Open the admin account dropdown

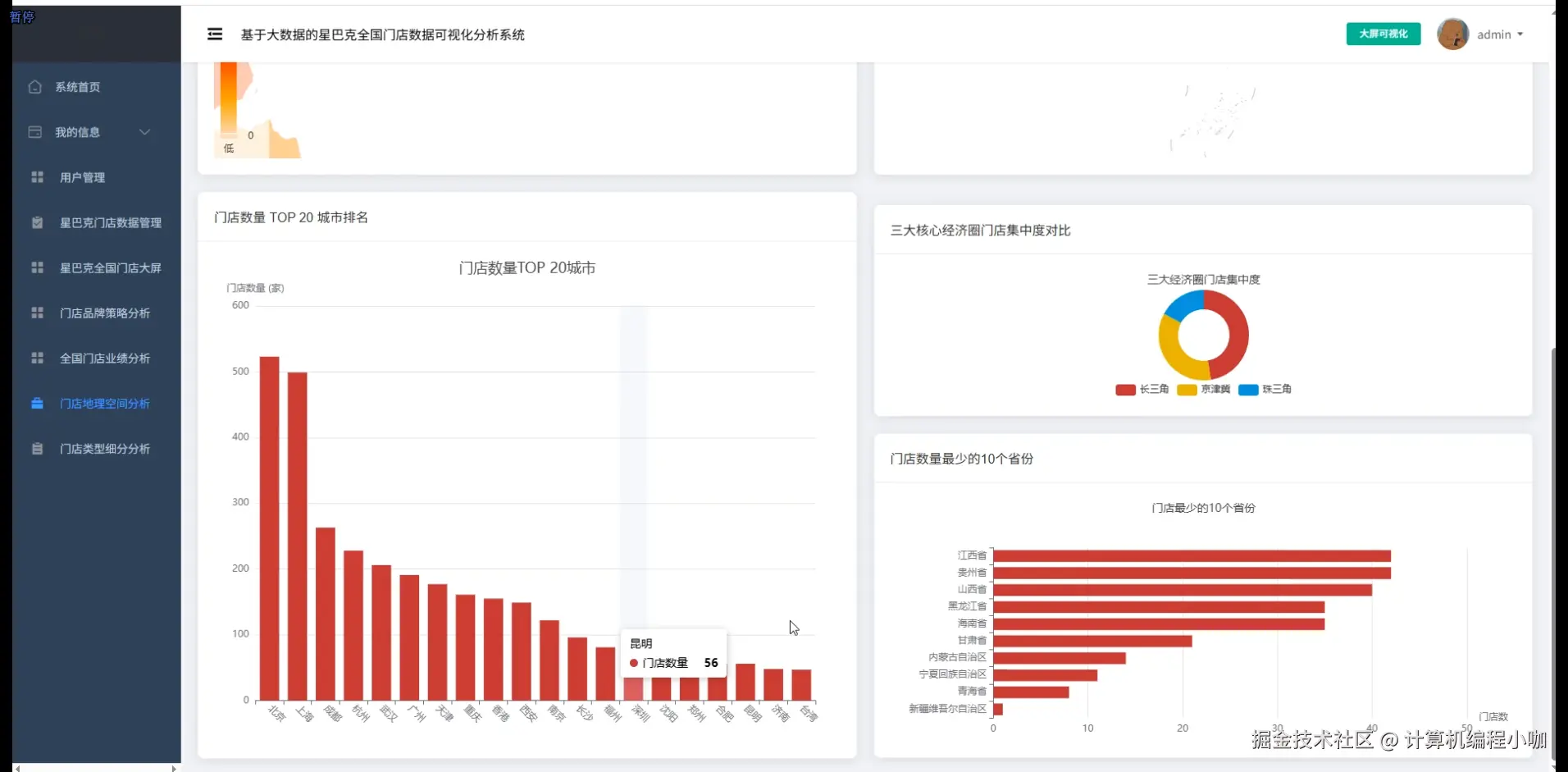[1500, 34]
